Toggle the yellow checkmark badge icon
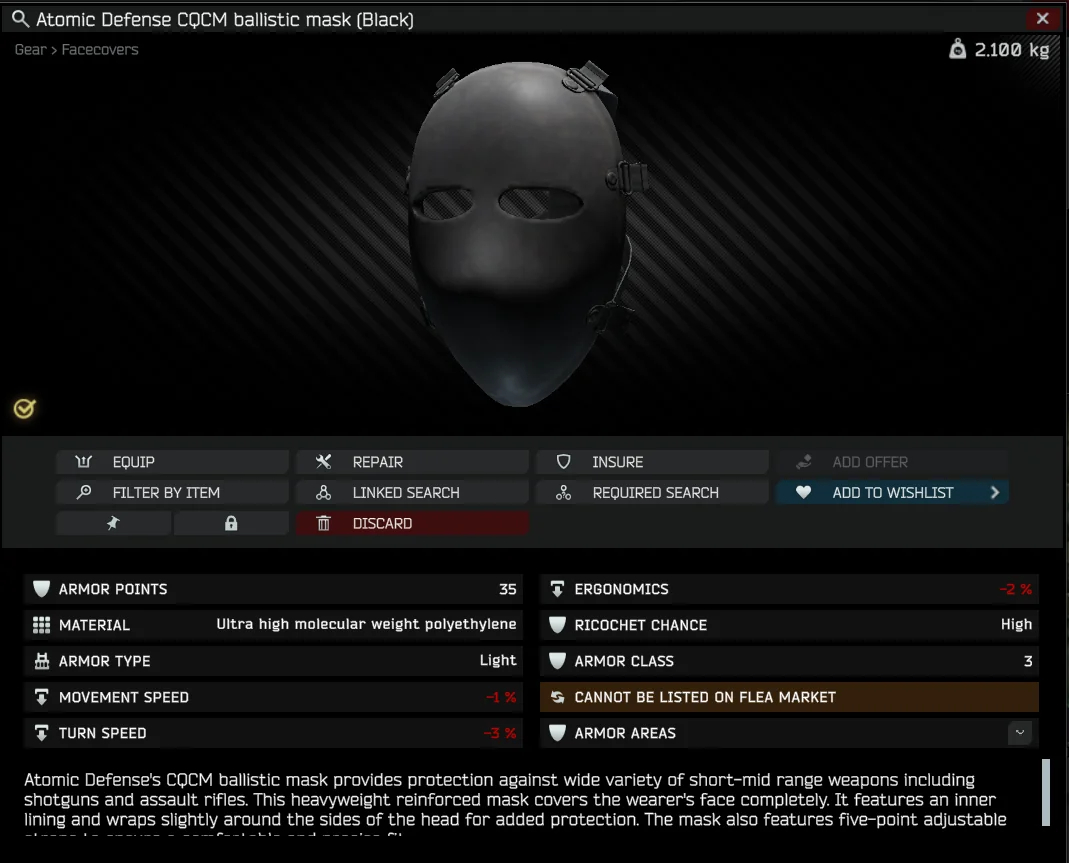 click(x=25, y=408)
